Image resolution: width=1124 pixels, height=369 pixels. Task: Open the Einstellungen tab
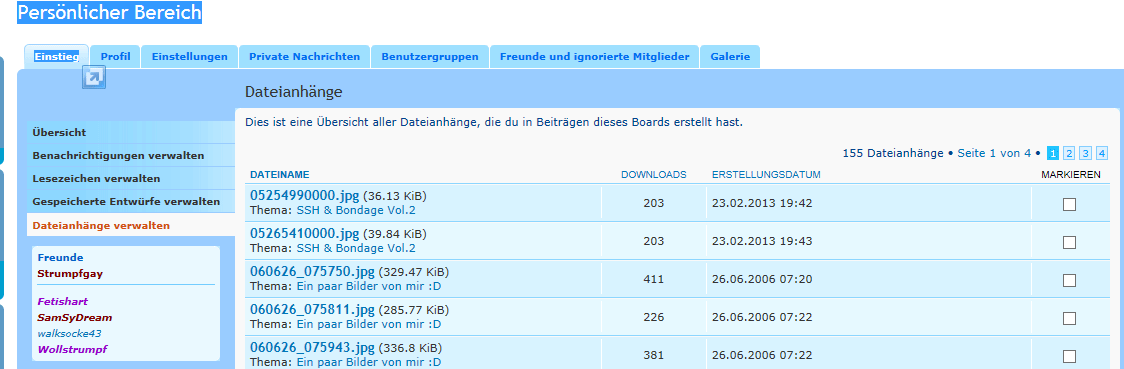189,57
